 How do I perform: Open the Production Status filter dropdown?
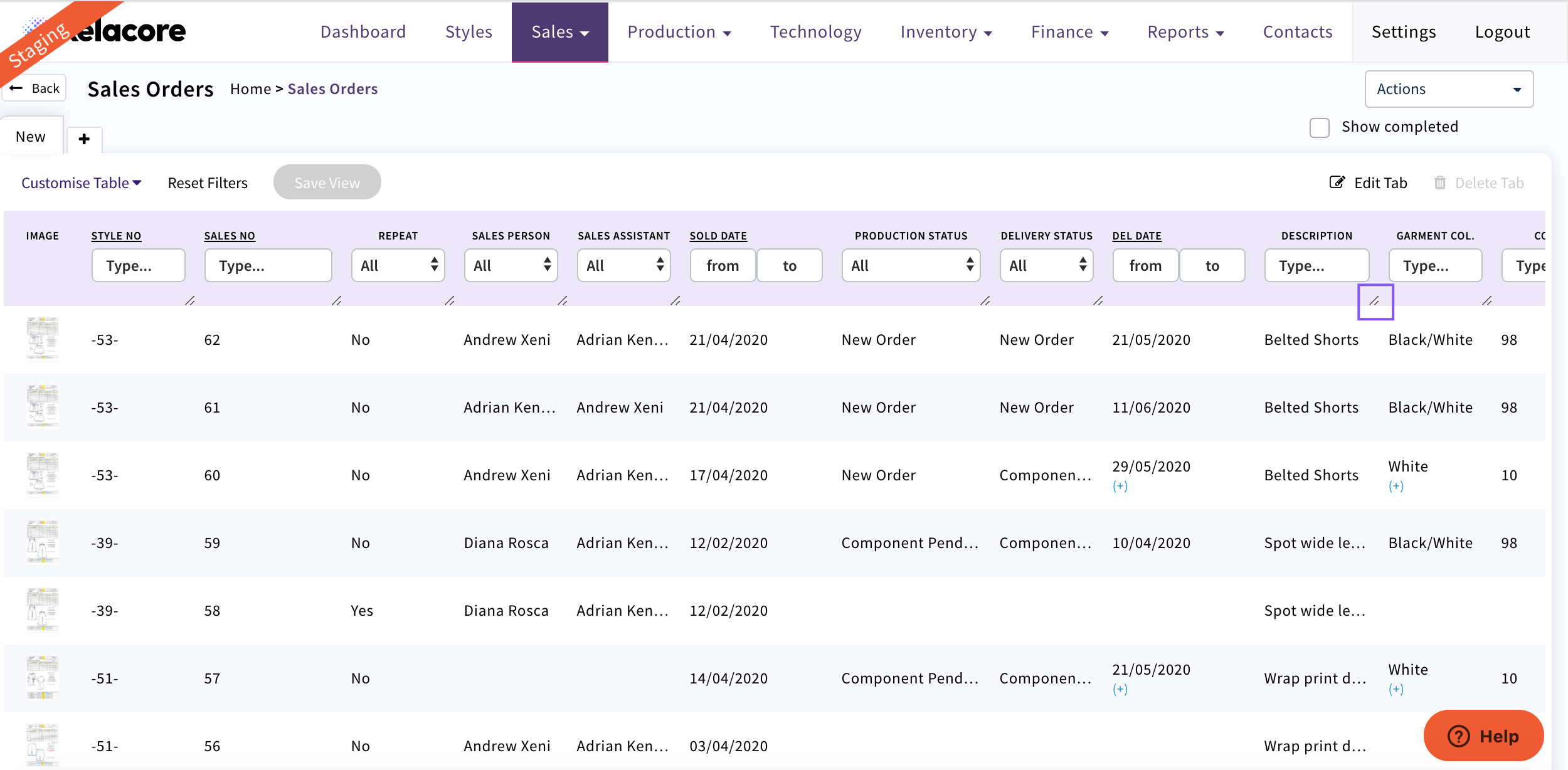pos(911,265)
